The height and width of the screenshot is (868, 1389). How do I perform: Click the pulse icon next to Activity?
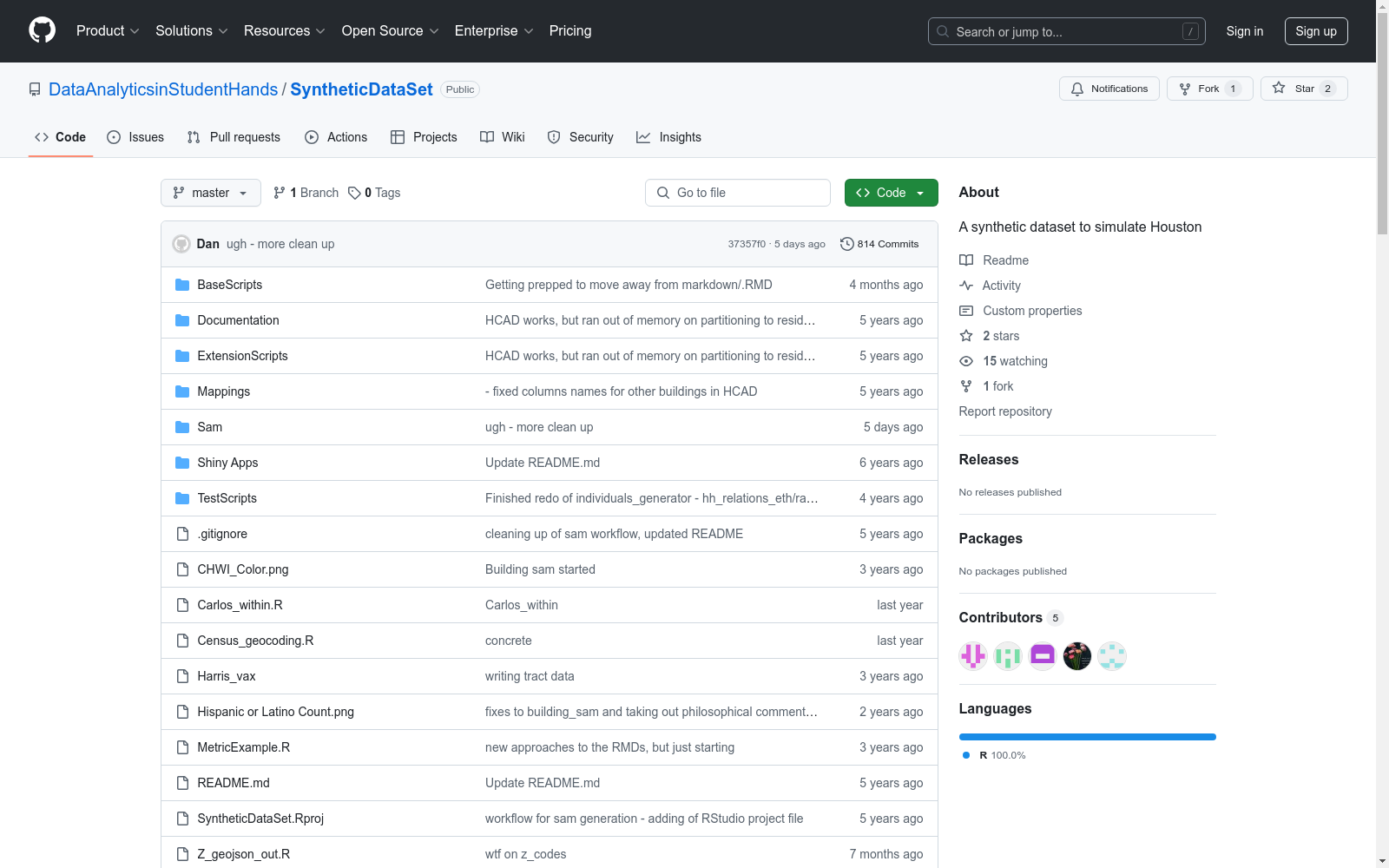[x=966, y=286]
